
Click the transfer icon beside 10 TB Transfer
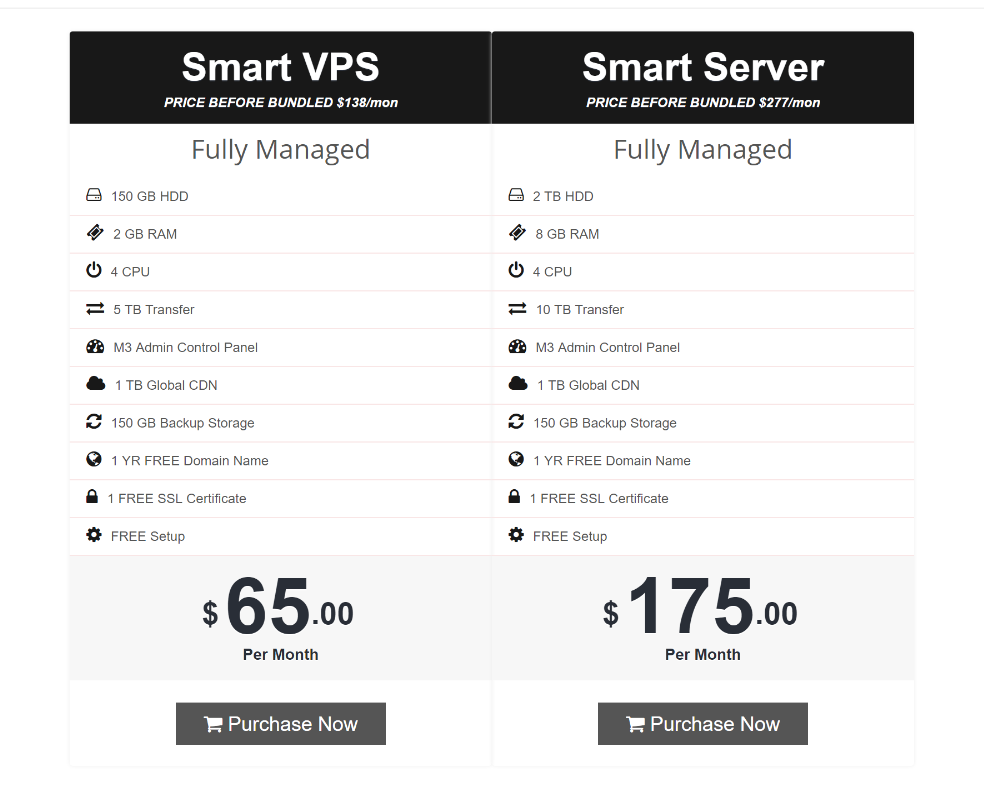pos(516,309)
